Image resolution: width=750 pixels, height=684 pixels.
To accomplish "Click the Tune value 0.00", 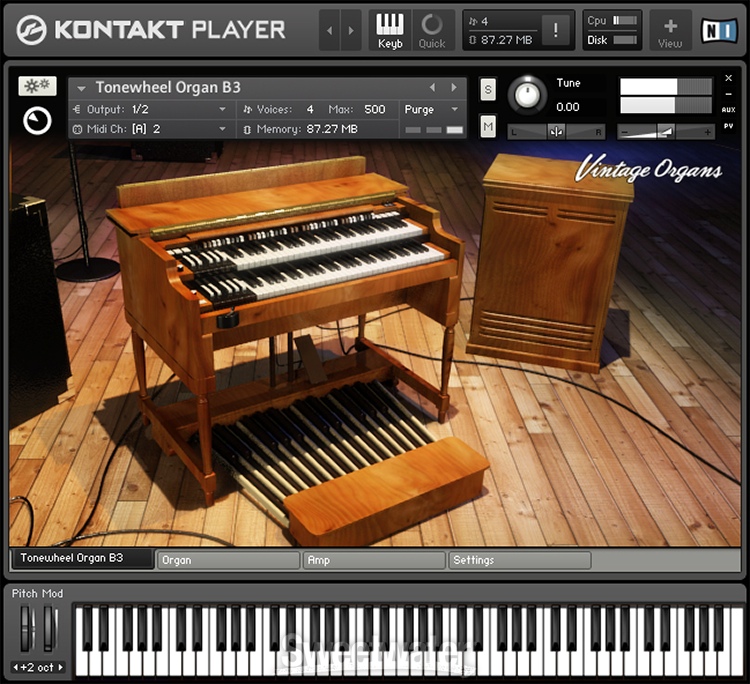I will [568, 107].
